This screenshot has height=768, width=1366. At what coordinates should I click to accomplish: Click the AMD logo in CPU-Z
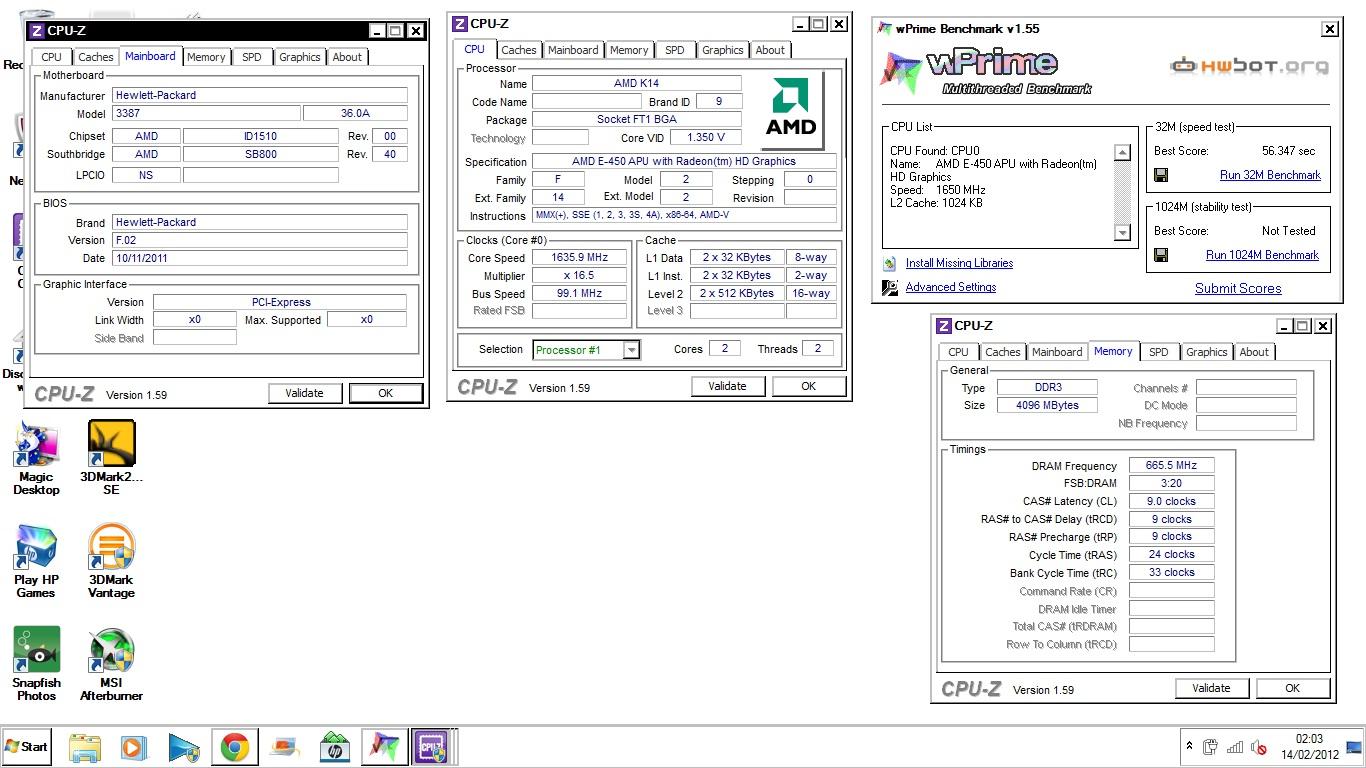[x=793, y=109]
